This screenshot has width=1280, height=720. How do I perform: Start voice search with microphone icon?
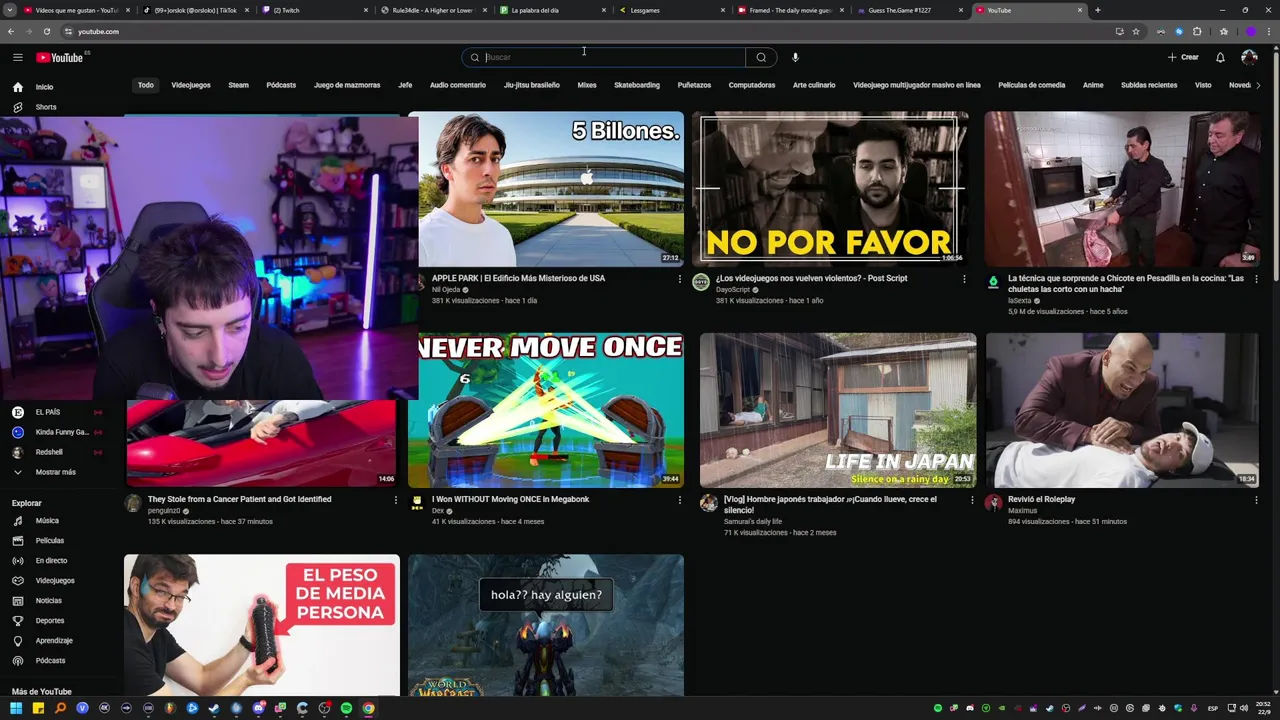(x=795, y=57)
